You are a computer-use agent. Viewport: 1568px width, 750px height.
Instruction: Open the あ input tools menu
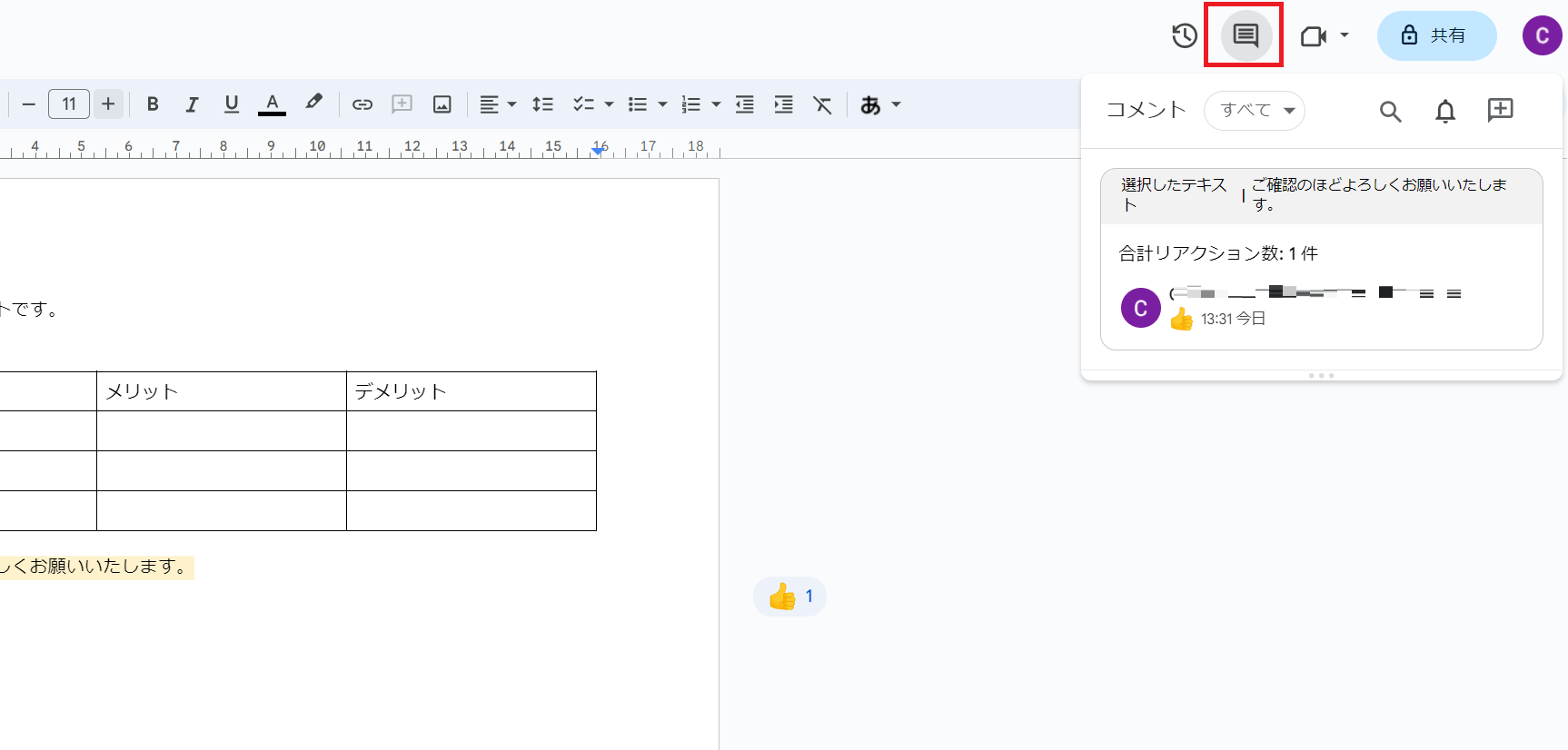click(x=879, y=104)
